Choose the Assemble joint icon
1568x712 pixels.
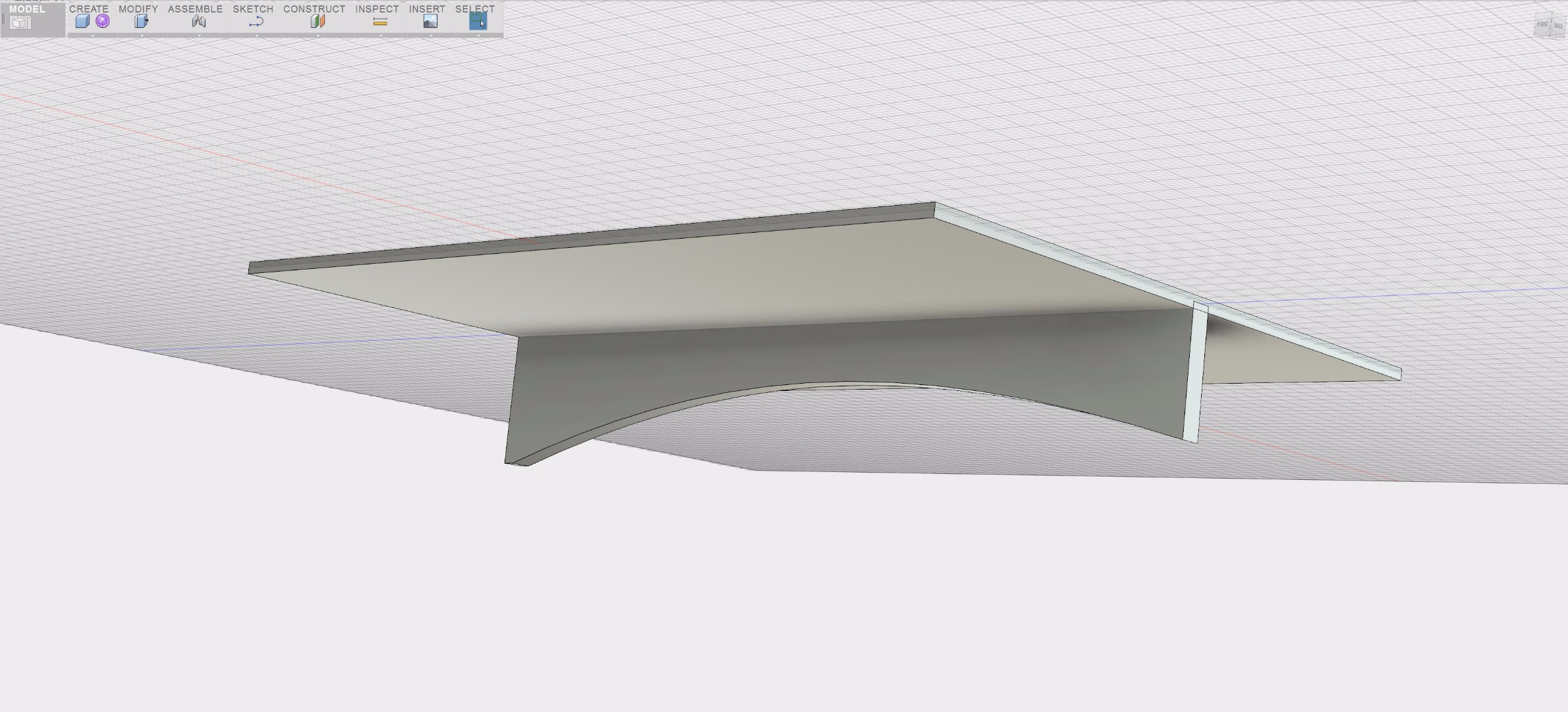point(199,22)
